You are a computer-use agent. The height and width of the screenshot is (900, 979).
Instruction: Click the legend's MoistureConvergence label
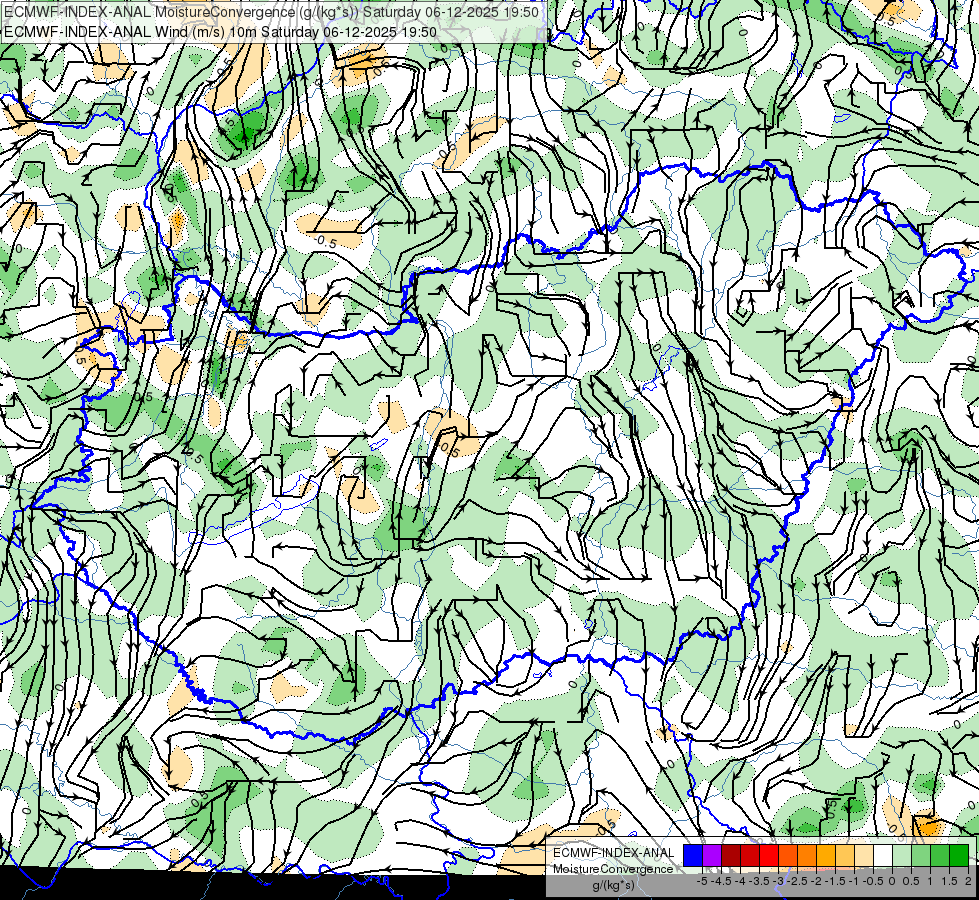pyautogui.click(x=613, y=869)
